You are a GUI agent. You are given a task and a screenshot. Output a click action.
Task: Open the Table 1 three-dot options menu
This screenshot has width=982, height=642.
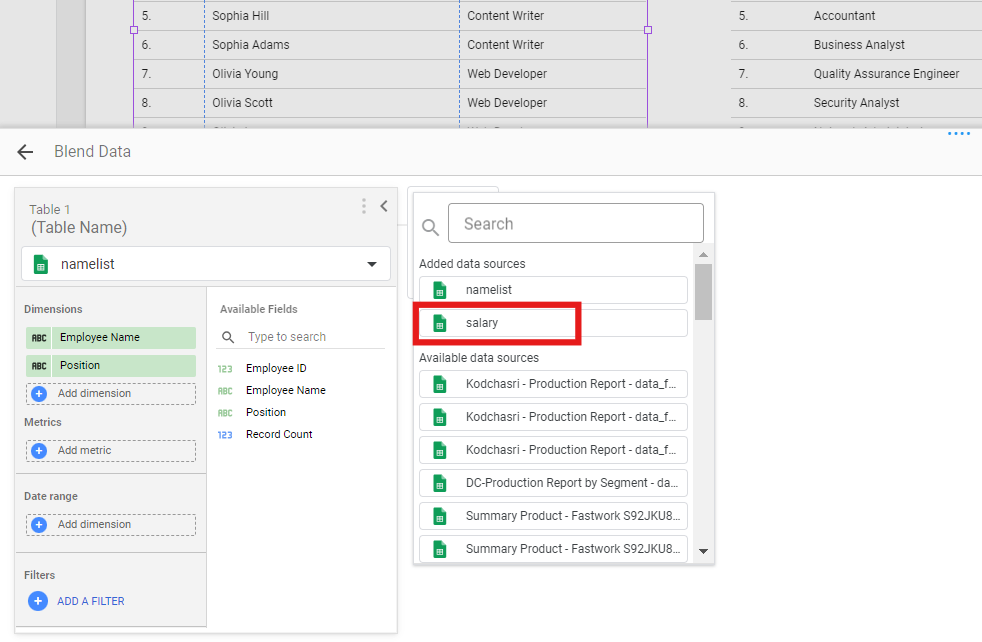(364, 206)
